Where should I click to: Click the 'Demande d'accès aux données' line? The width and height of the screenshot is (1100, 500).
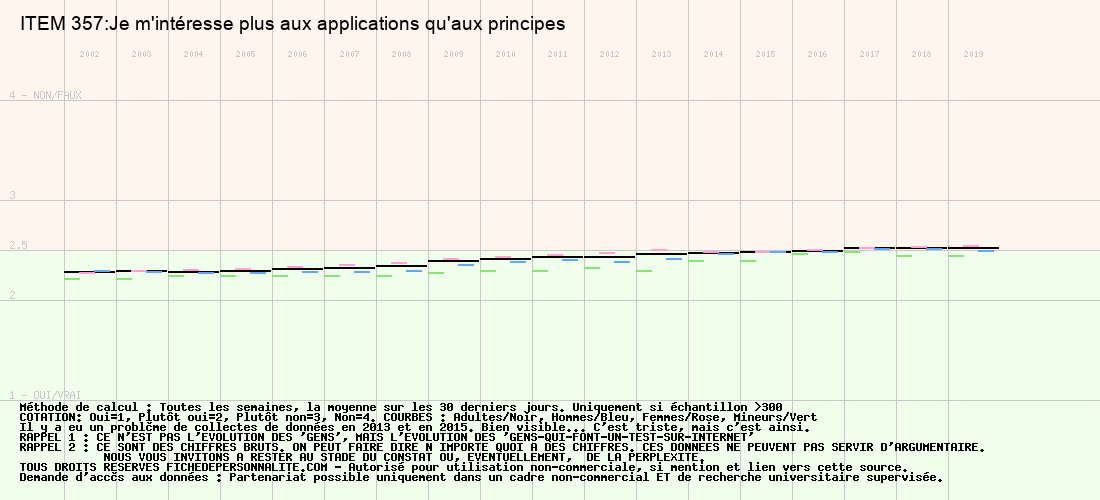pyautogui.click(x=481, y=477)
